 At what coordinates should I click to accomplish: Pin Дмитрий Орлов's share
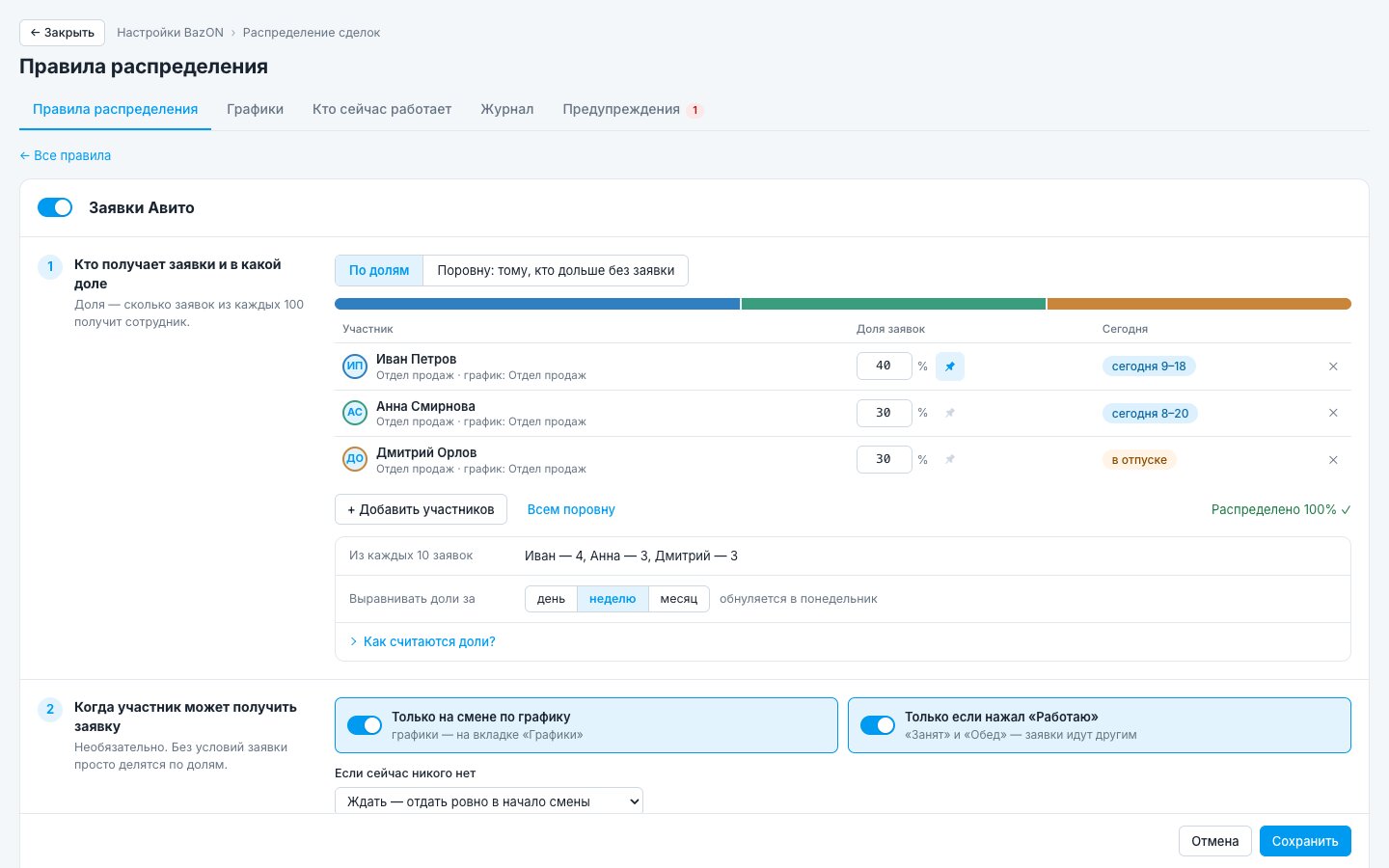(x=950, y=459)
